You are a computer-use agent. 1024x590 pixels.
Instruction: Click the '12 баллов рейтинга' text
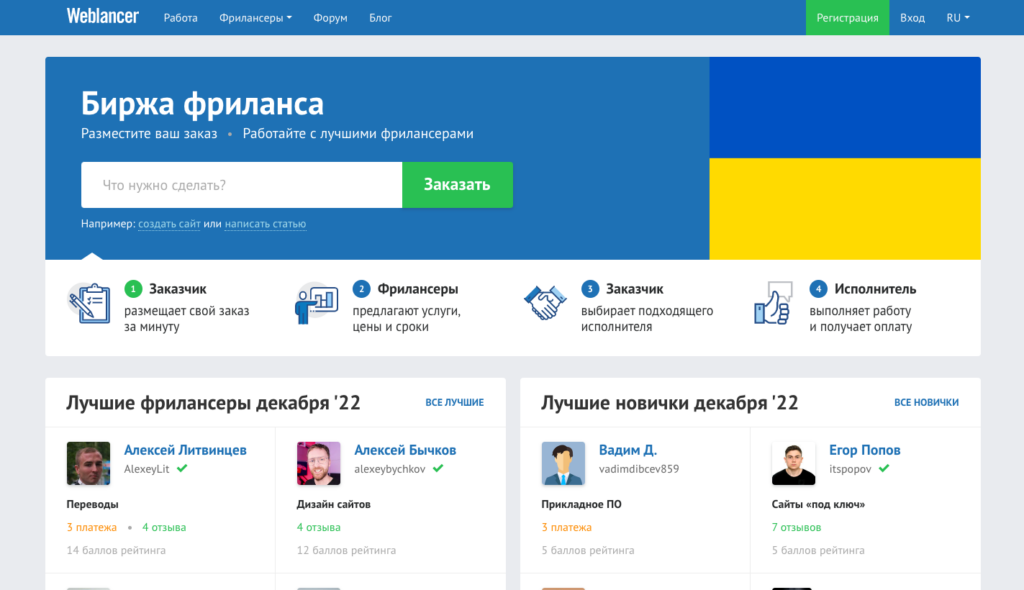pos(346,550)
